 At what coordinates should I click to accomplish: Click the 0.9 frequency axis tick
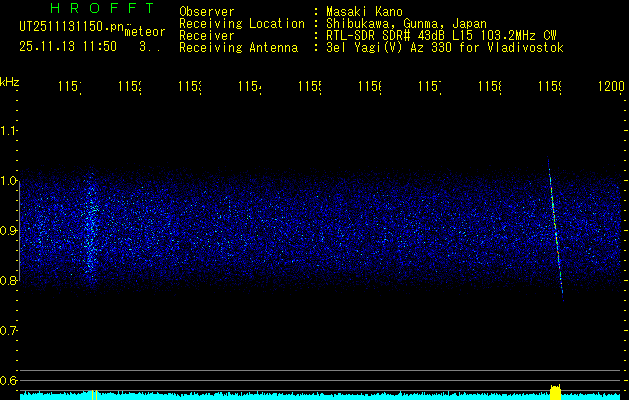[9, 231]
